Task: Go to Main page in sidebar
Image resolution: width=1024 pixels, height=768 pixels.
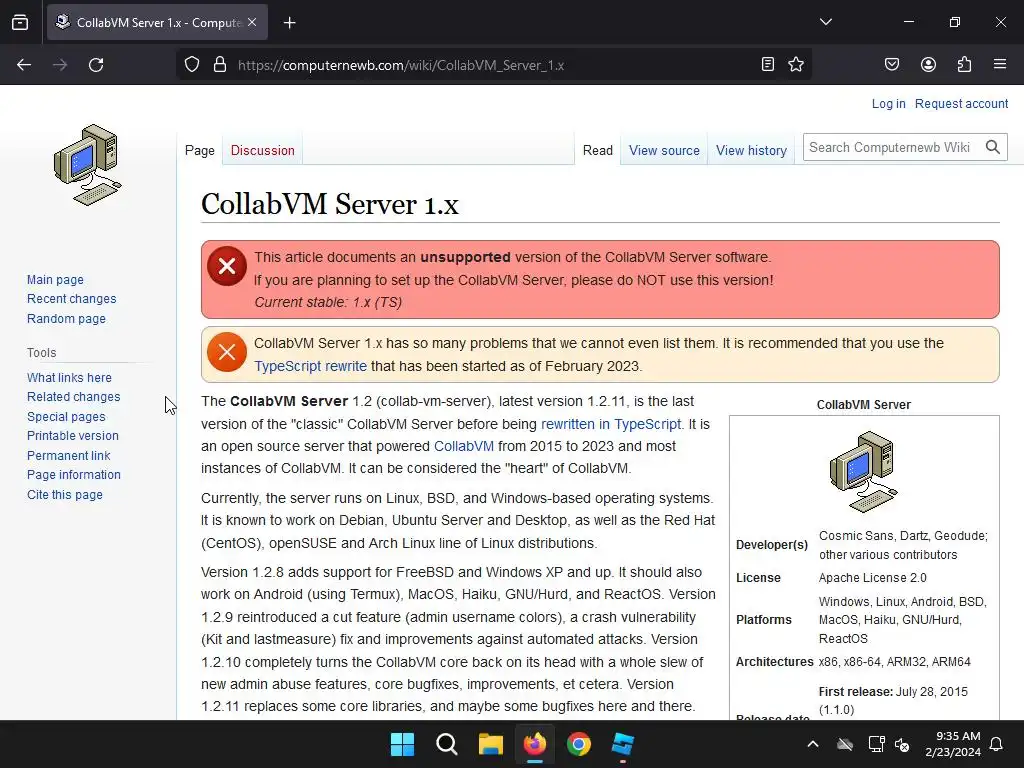Action: point(56,280)
